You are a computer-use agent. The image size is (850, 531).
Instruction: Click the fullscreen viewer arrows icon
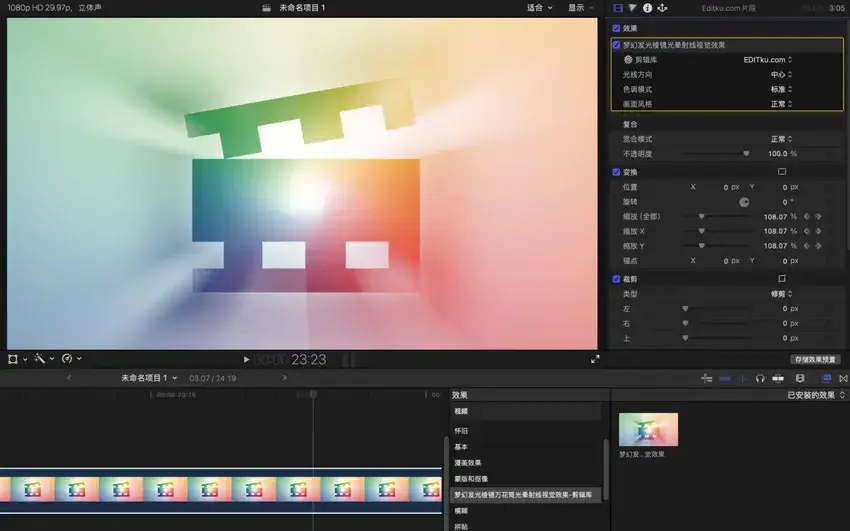point(595,359)
